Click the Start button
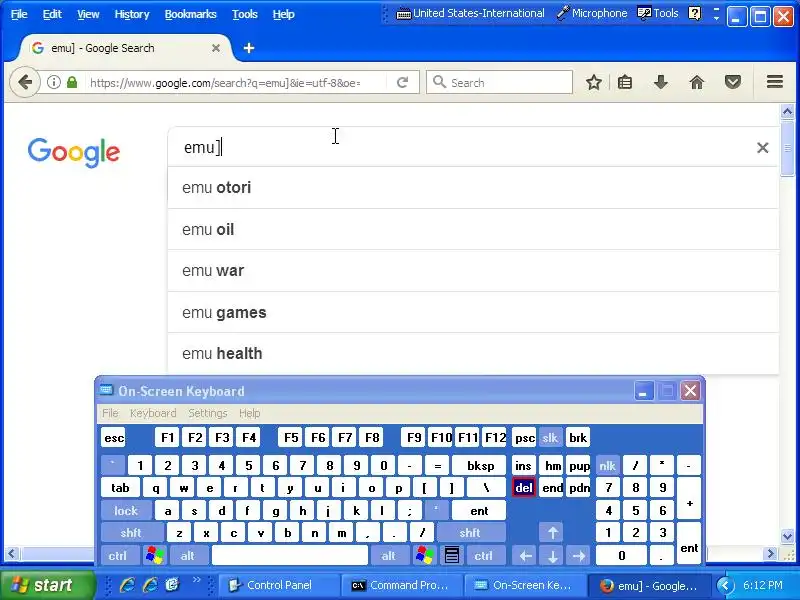The width and height of the screenshot is (800, 600). point(47,585)
